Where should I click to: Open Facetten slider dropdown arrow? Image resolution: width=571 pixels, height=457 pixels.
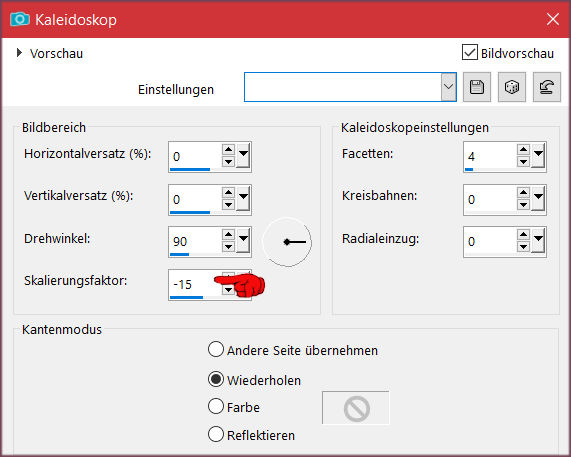click(538, 155)
